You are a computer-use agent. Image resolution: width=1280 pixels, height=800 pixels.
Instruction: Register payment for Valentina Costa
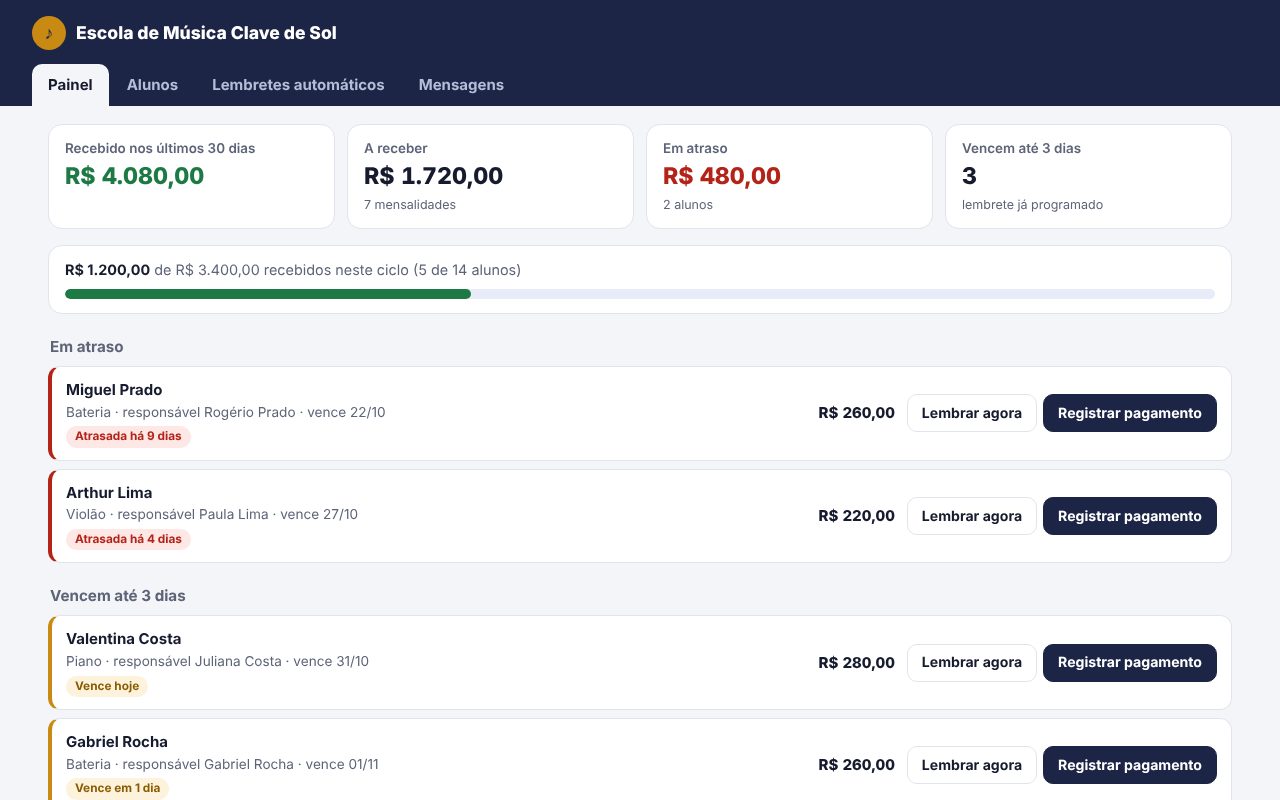[1130, 662]
